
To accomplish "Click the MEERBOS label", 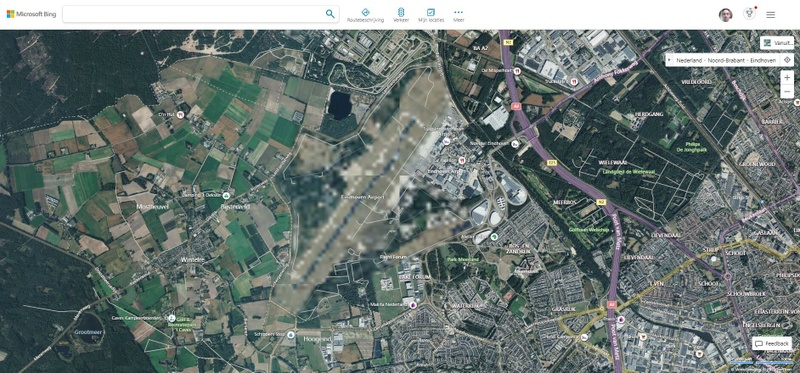I will point(564,203).
